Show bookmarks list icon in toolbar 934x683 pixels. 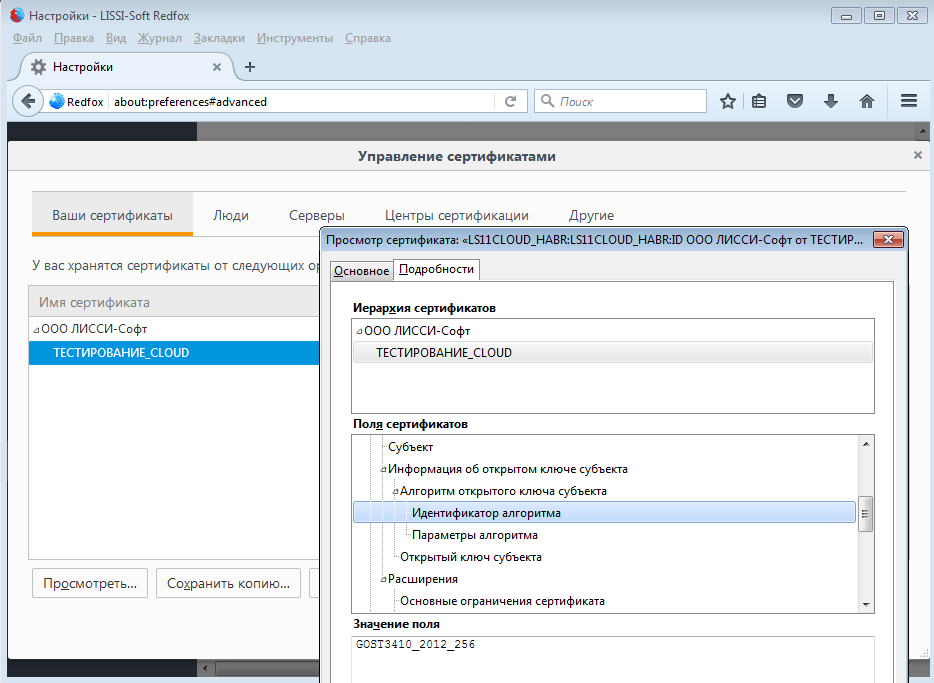759,101
